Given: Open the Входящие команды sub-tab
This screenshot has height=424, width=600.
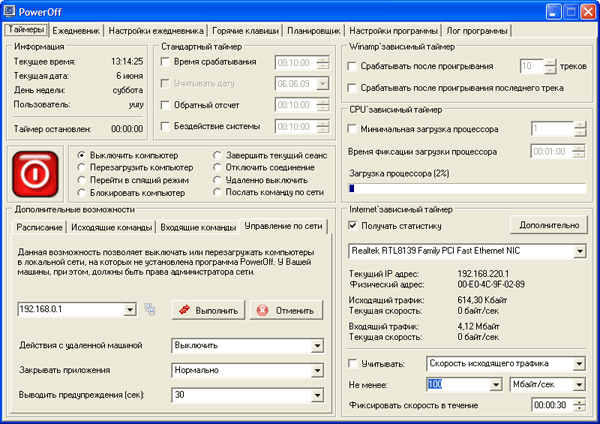Looking at the screenshot, I should (x=198, y=227).
